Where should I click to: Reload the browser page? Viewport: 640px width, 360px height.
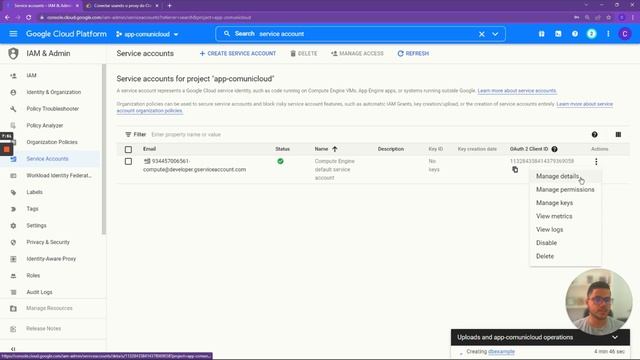(x=29, y=18)
